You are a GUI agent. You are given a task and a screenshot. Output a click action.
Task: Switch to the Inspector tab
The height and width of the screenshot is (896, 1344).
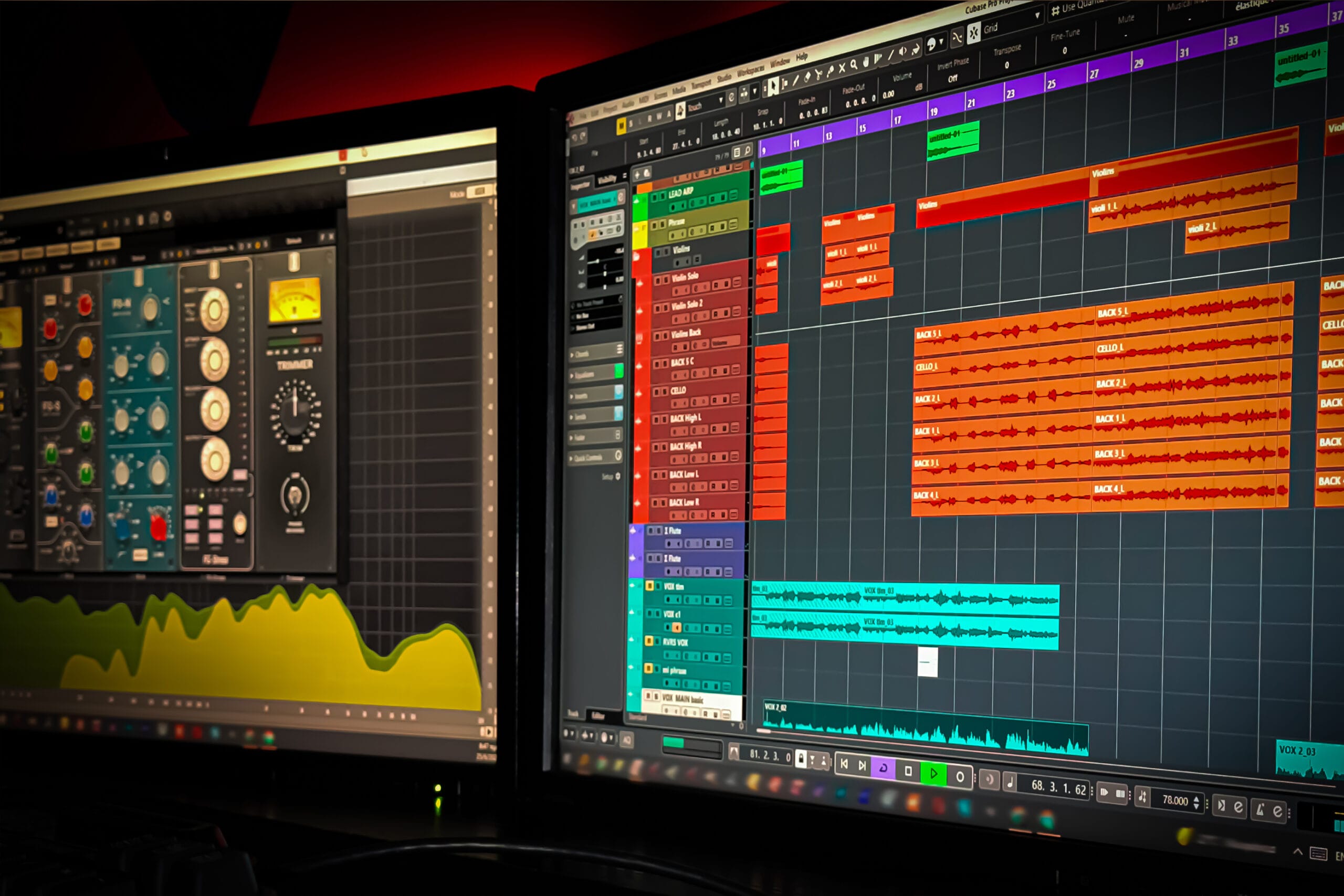click(581, 185)
